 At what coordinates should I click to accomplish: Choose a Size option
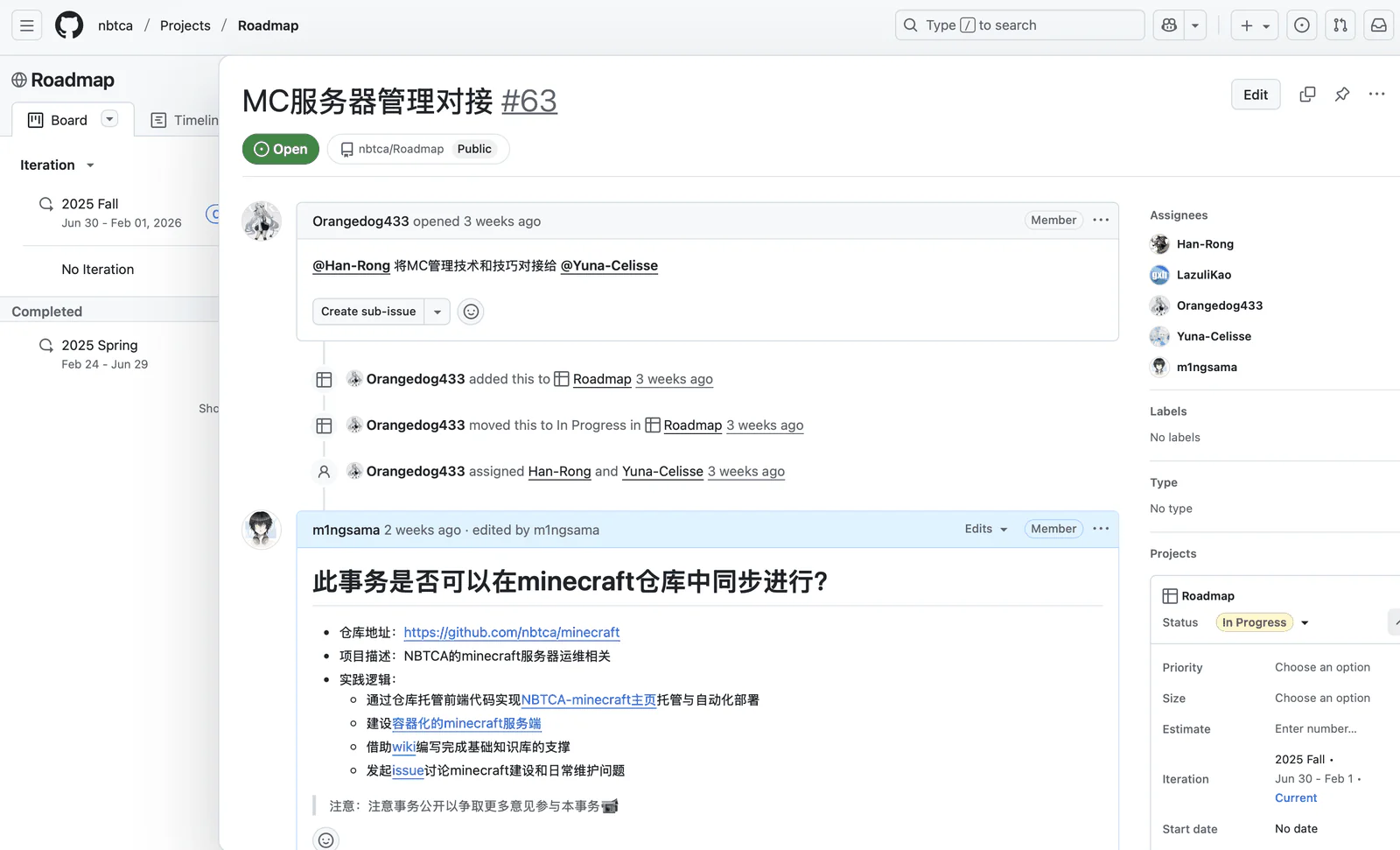pyautogui.click(x=1323, y=698)
